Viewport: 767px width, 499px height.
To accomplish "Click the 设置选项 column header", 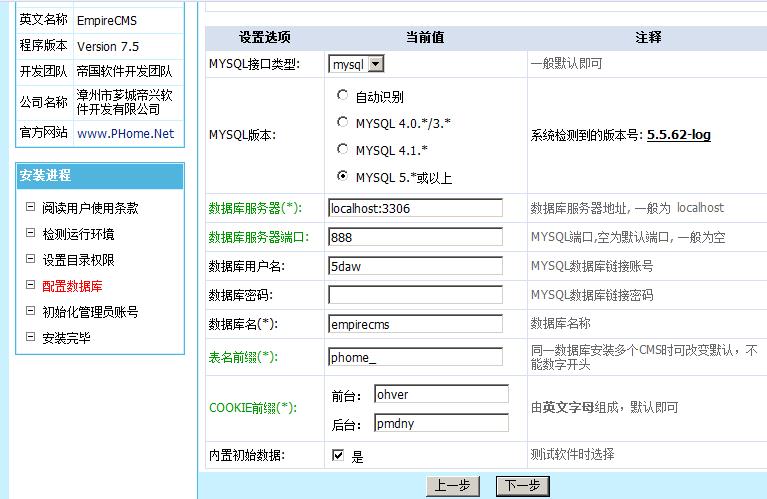I will 265,37.
